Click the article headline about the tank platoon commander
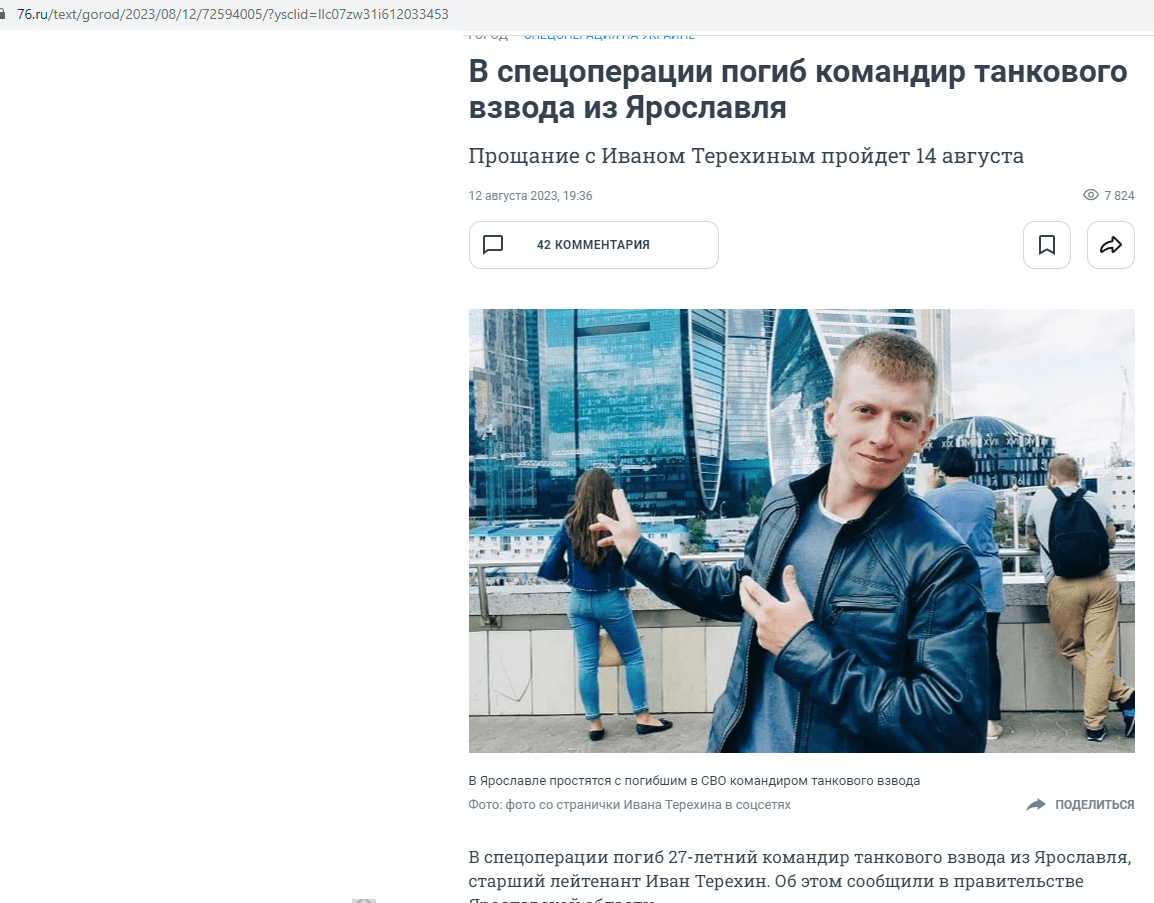The height and width of the screenshot is (903, 1154). click(798, 89)
